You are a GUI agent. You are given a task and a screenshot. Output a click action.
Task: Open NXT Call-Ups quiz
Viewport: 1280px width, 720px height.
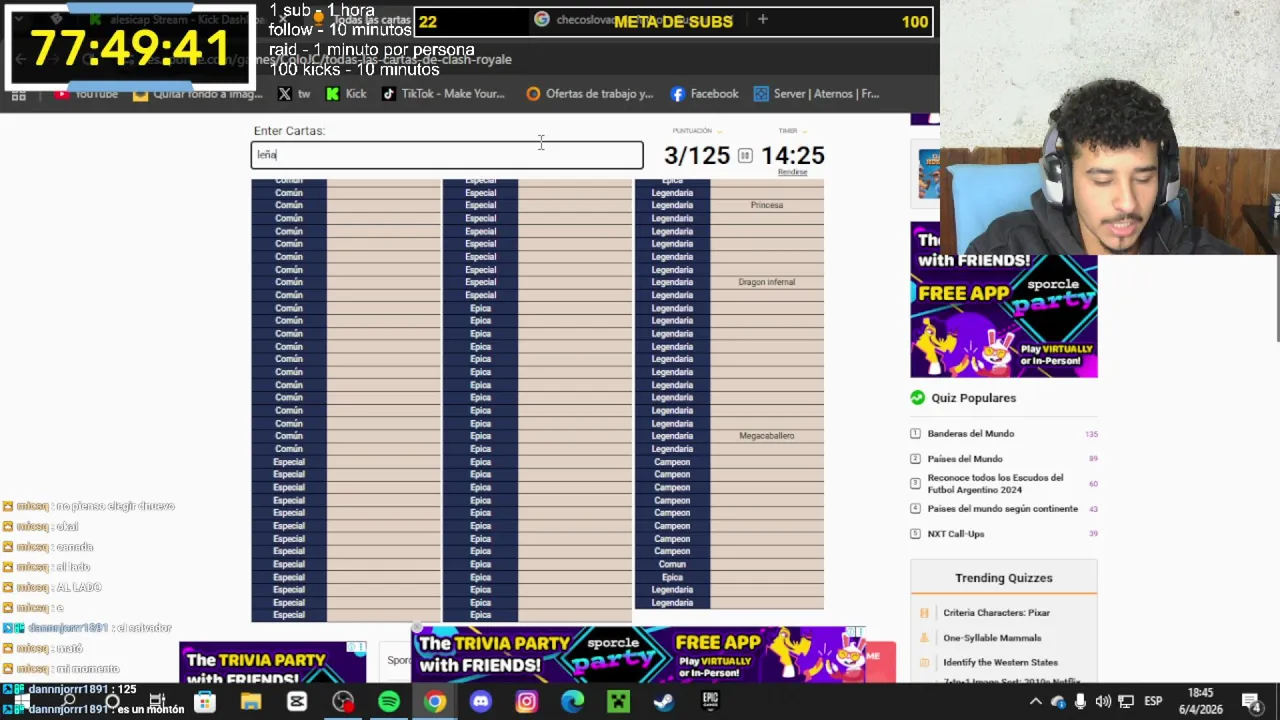click(x=956, y=534)
